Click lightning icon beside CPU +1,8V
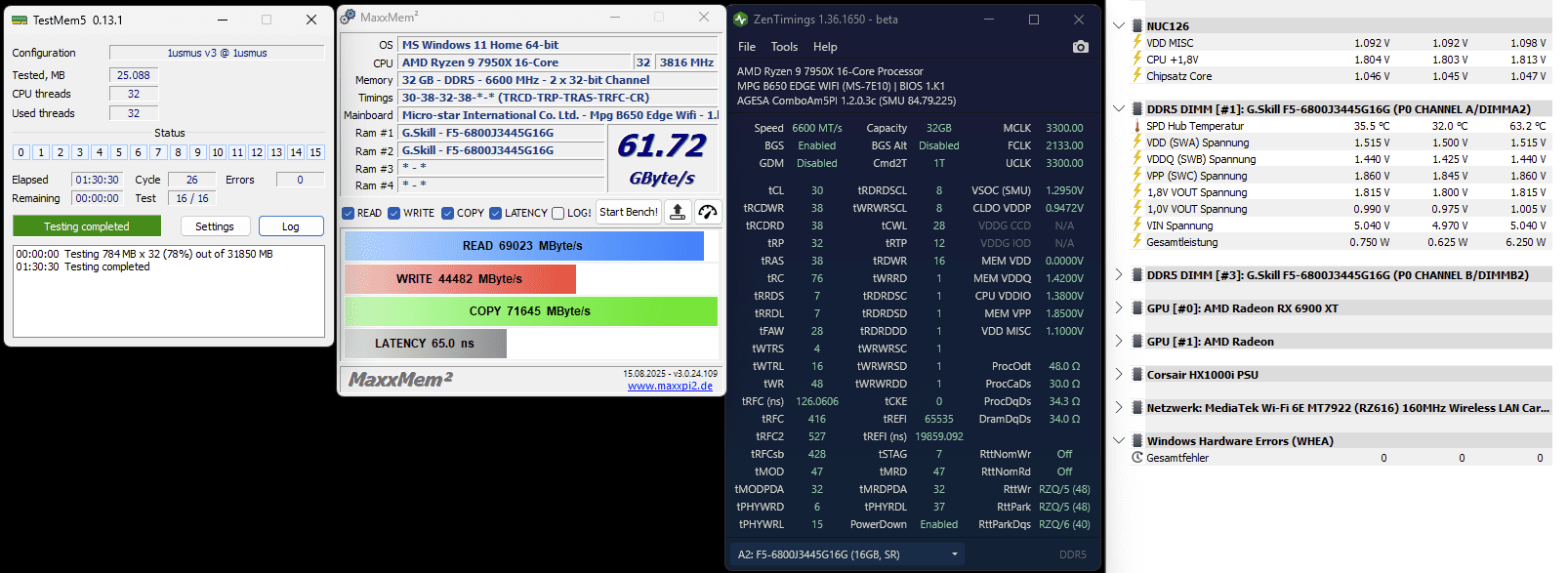 [x=1136, y=60]
